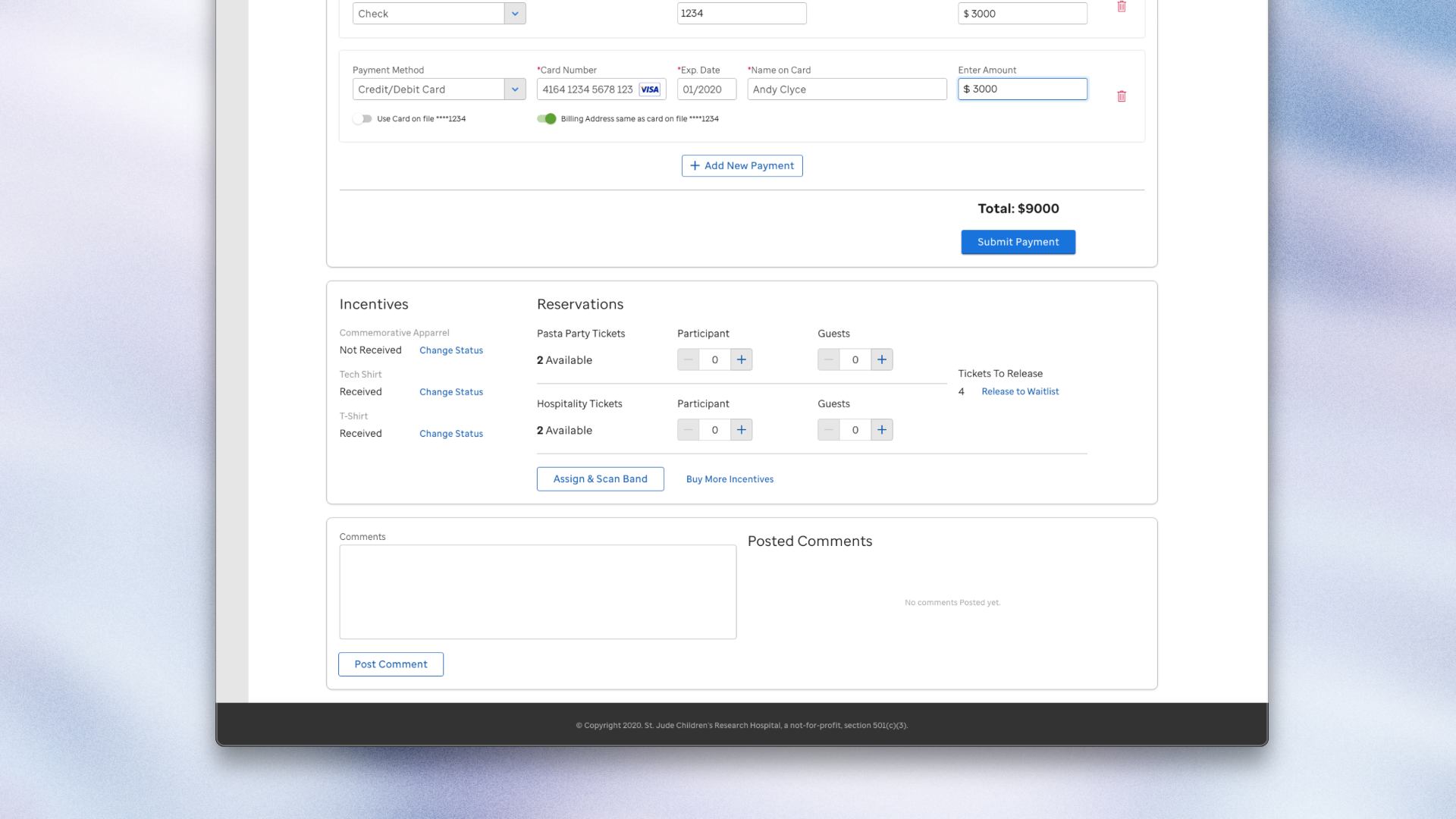Change status of Tech Shirt
The height and width of the screenshot is (819, 1456).
click(x=450, y=392)
